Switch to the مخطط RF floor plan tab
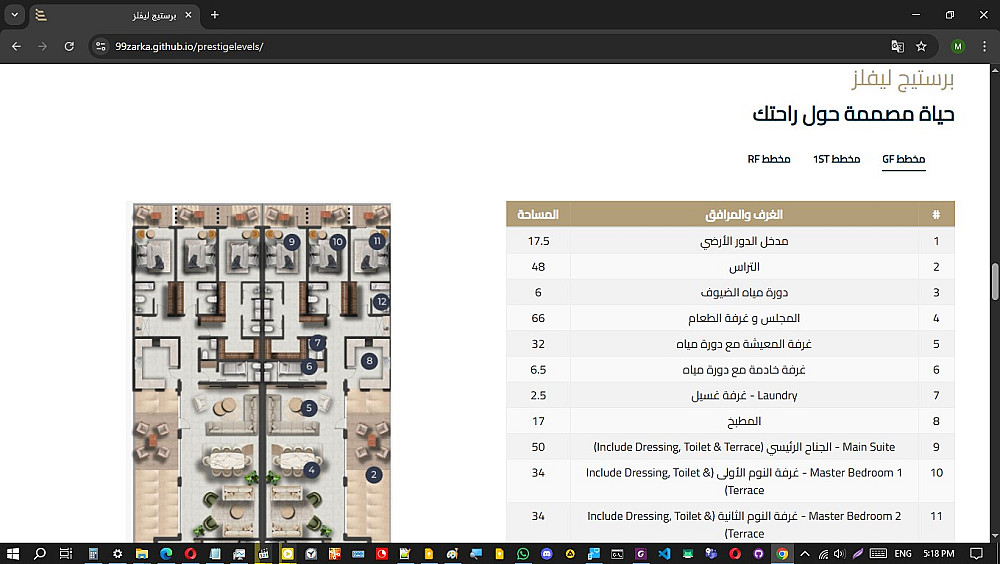Screen dimensions: 1000x564 (768, 160)
